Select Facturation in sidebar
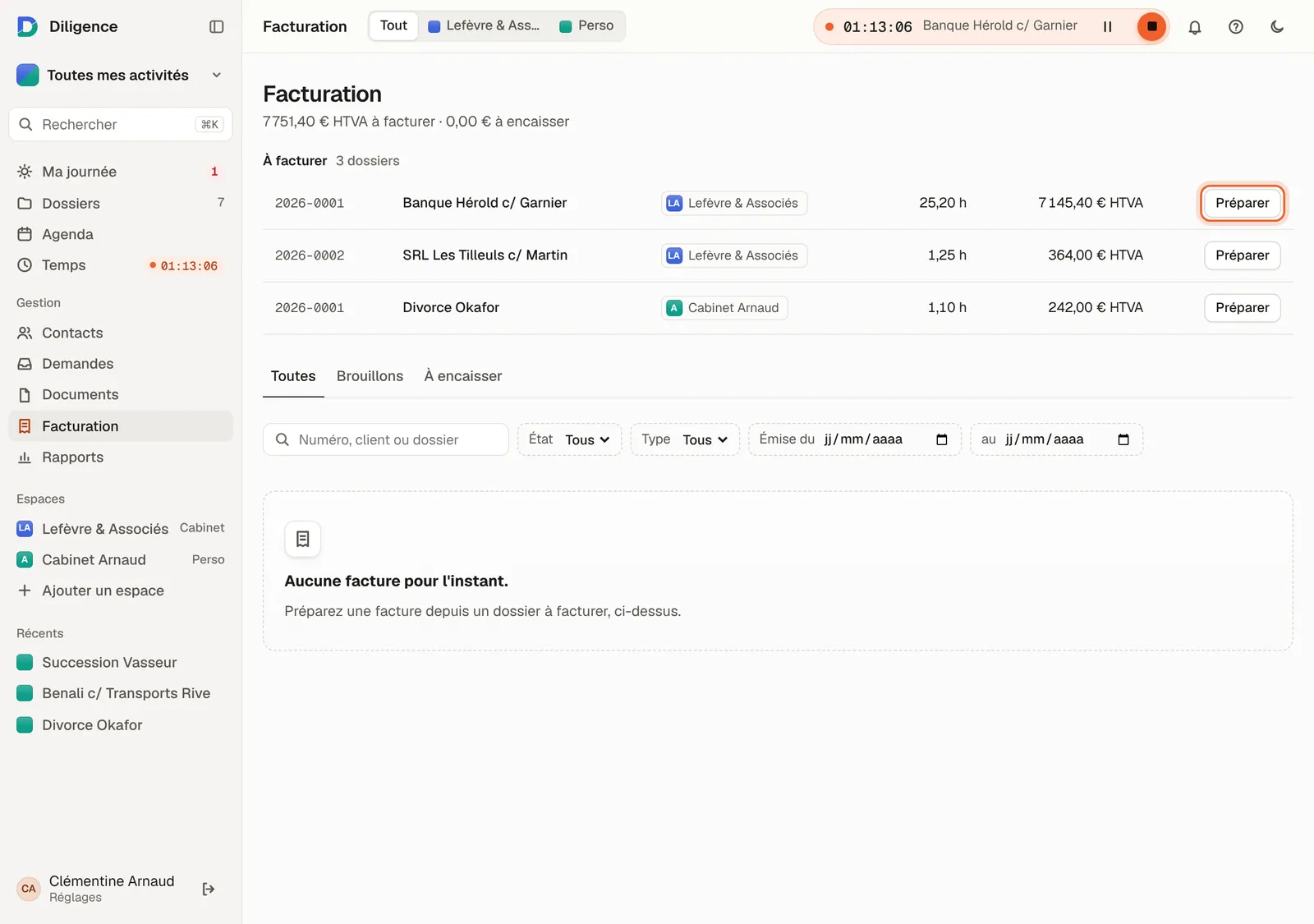Image resolution: width=1314 pixels, height=924 pixels. [x=120, y=426]
